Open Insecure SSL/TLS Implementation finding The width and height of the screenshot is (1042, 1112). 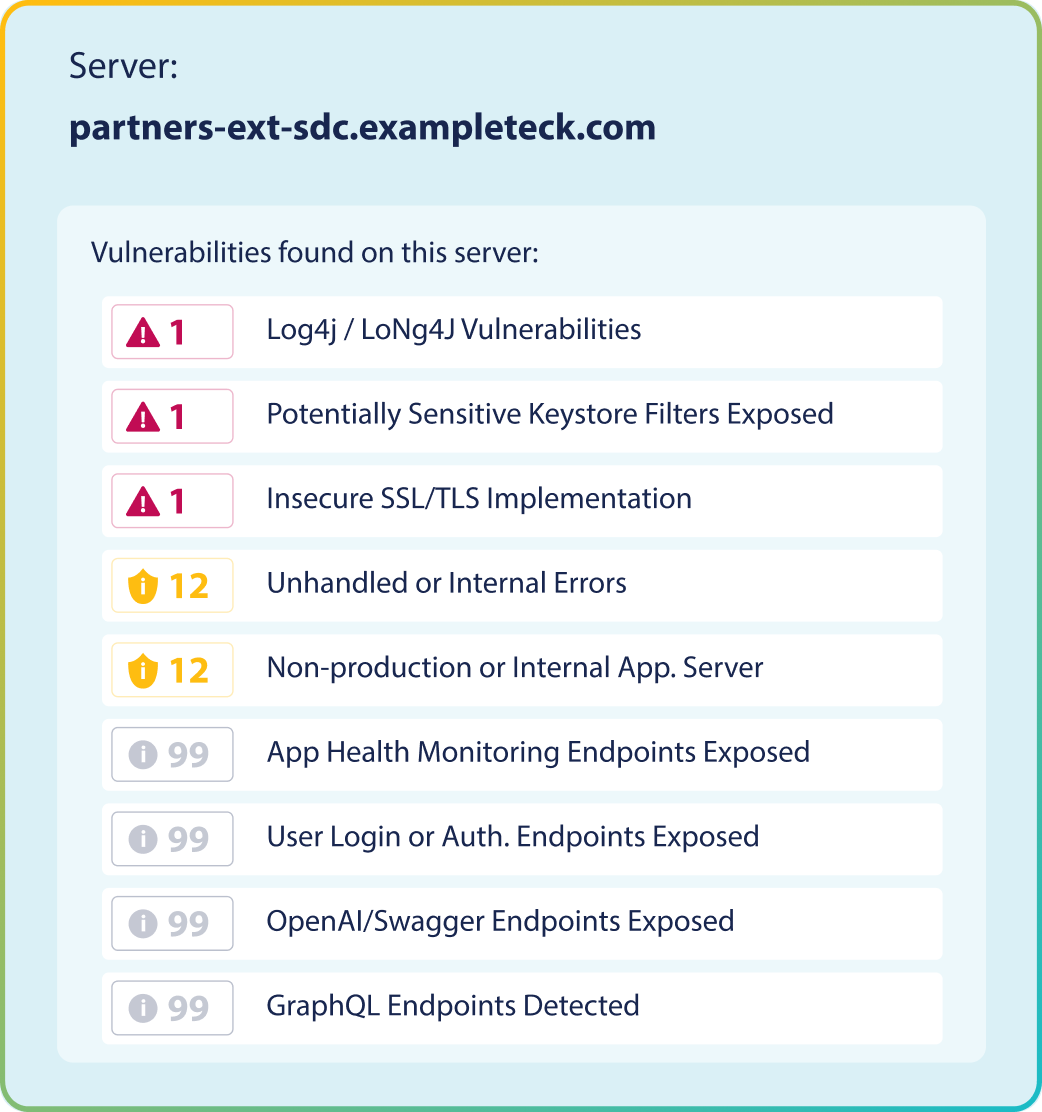(x=479, y=499)
